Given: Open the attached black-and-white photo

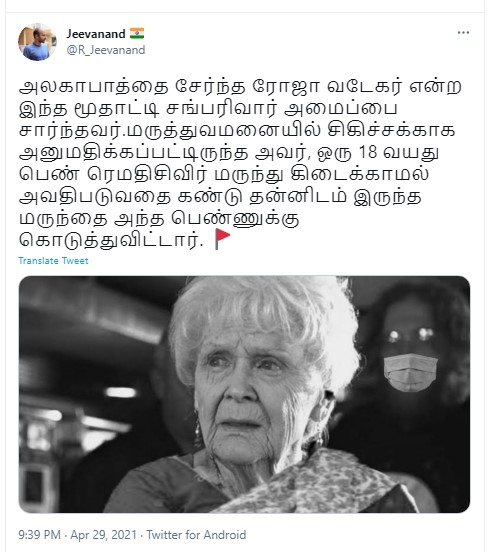Looking at the screenshot, I should click(244, 394).
